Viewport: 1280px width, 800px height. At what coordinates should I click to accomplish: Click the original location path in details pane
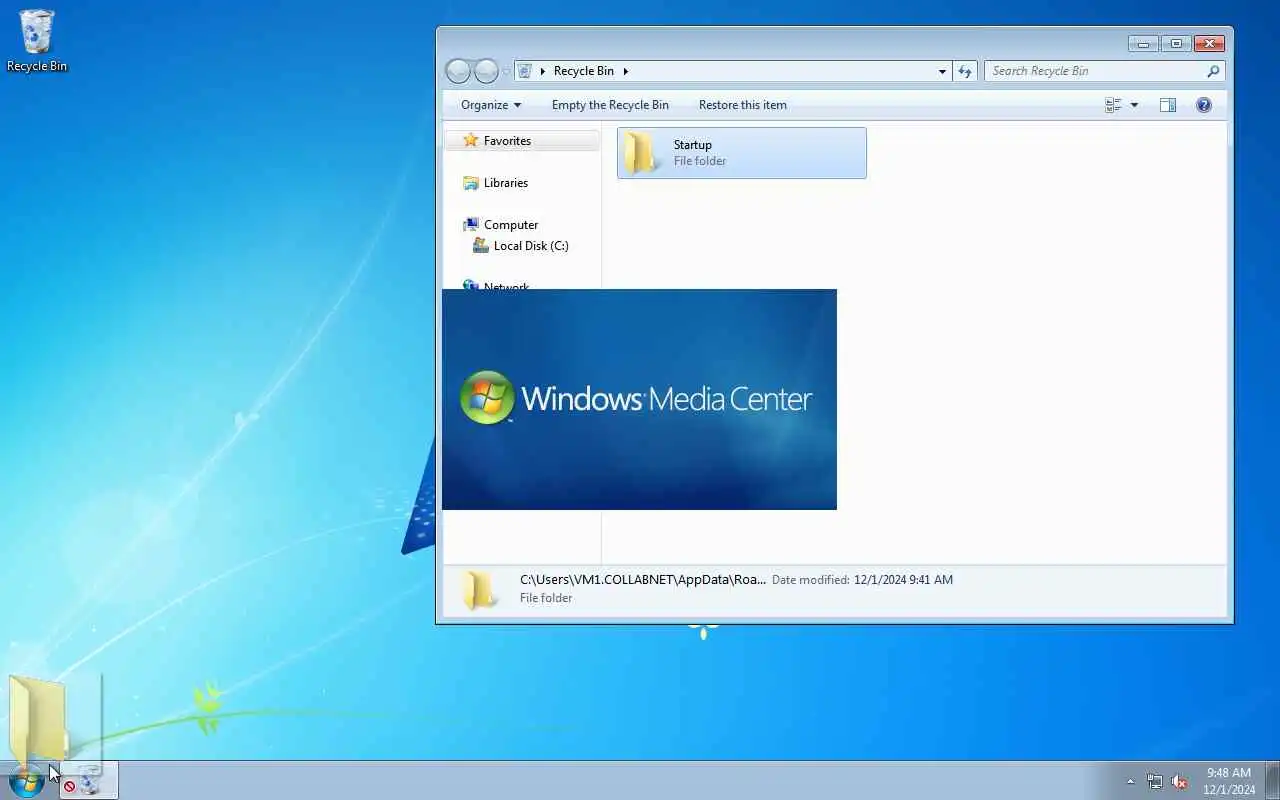tap(643, 579)
